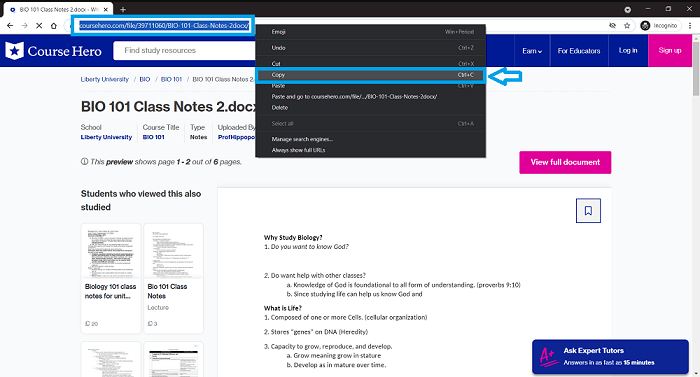This screenshot has width=700, height=377.
Task: Open the tab search dropdown arrow
Action: (628, 9)
